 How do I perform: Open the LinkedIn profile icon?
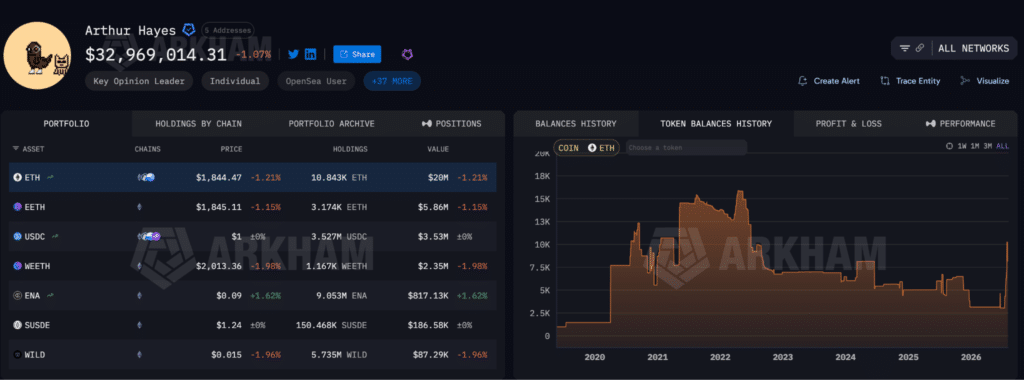pyautogui.click(x=311, y=54)
